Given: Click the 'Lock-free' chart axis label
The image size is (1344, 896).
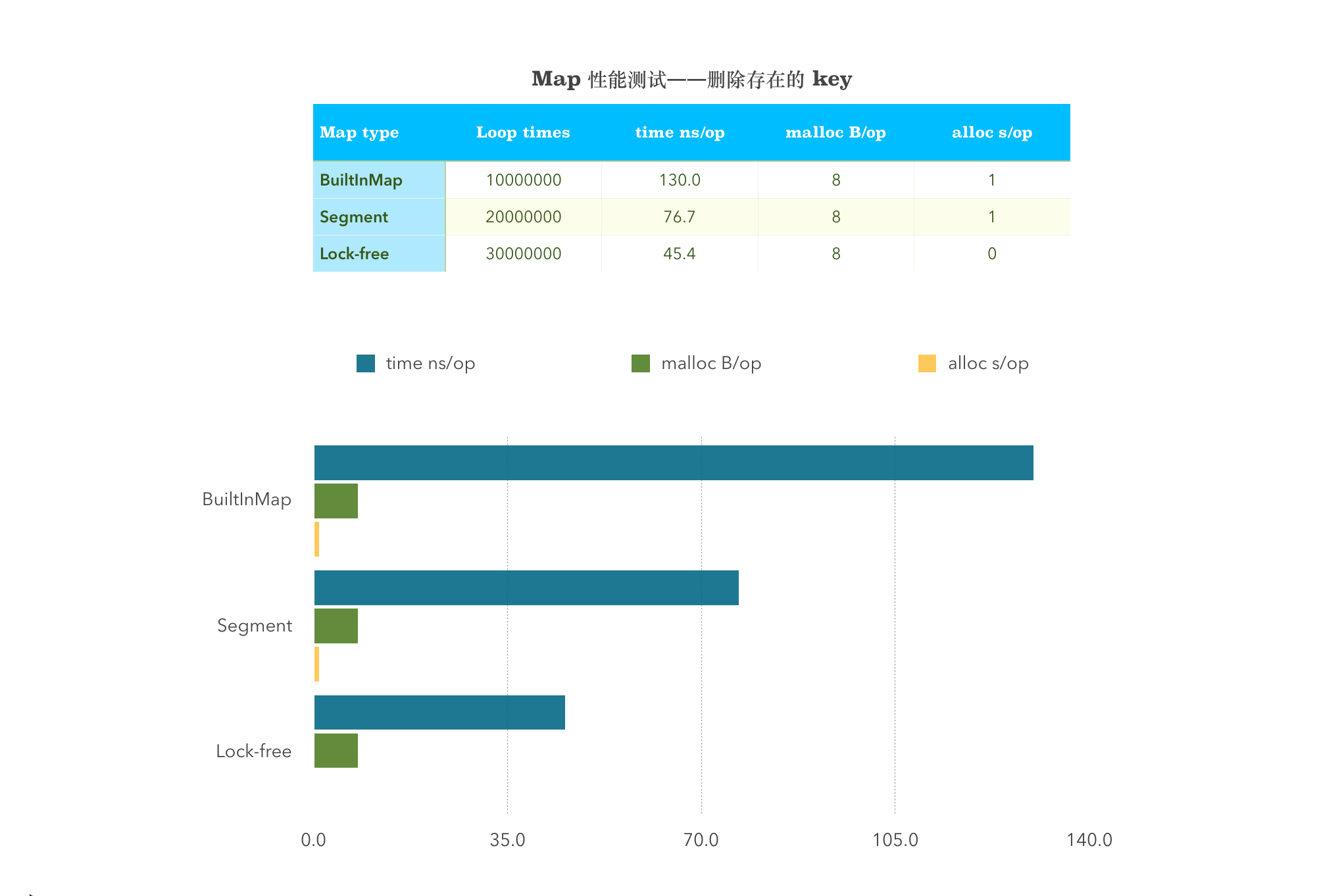Looking at the screenshot, I should [x=254, y=751].
